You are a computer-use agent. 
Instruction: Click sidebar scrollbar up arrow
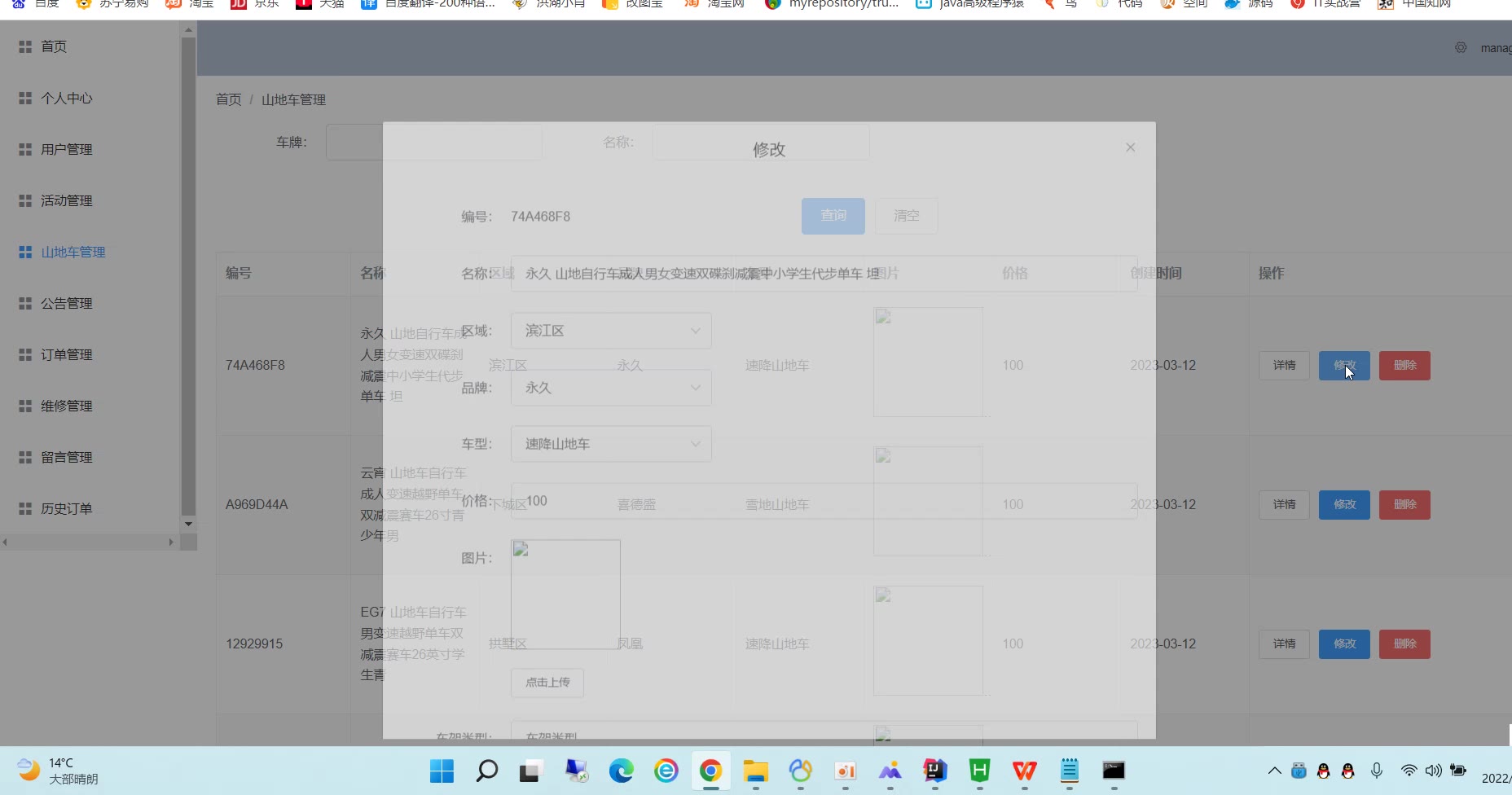188,30
